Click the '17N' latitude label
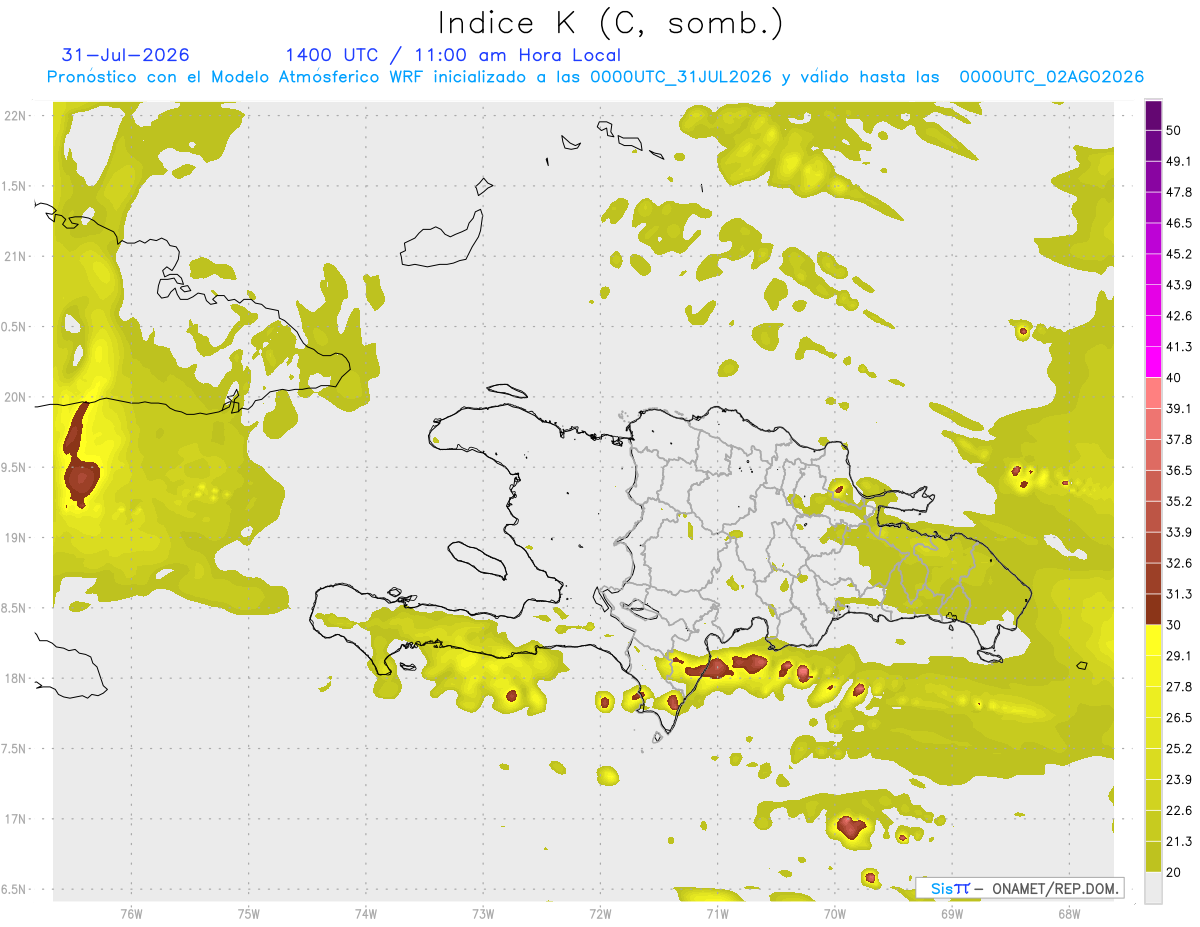Screen dimensions: 1200x927 point(16,820)
